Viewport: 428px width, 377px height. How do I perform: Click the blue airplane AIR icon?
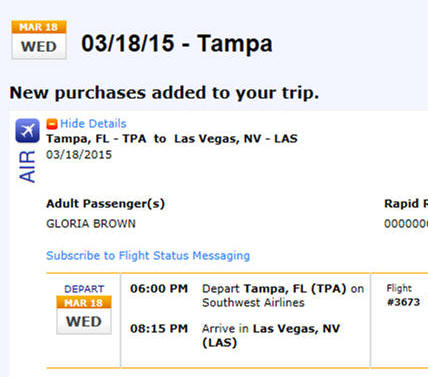click(27, 130)
